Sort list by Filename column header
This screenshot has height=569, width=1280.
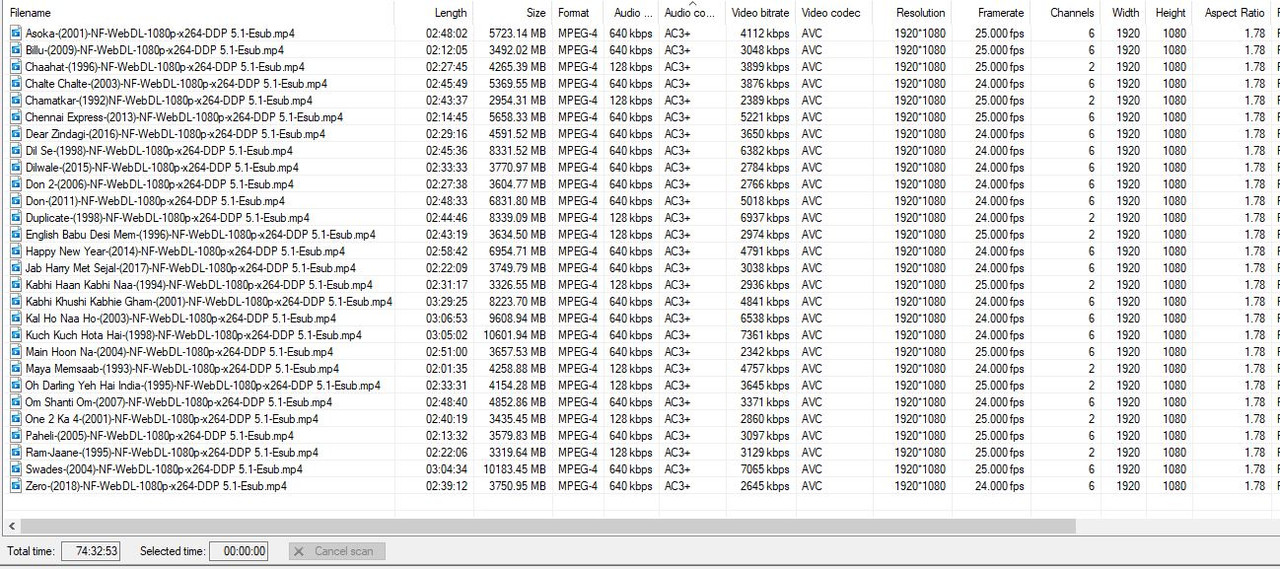[198, 13]
